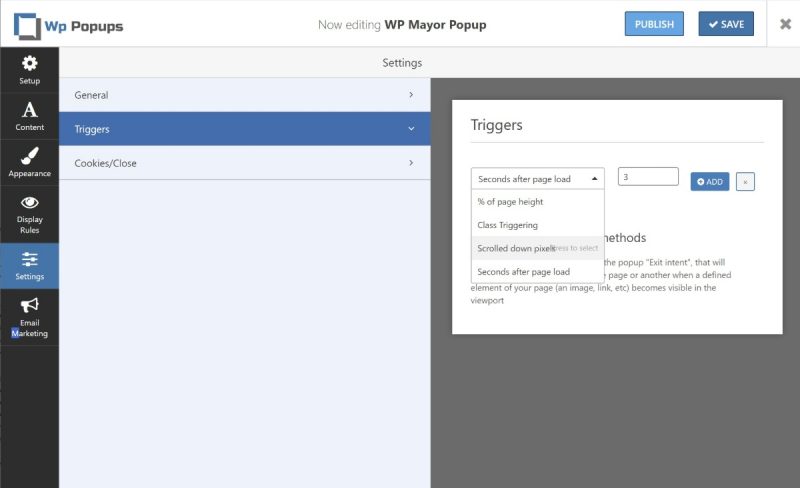Viewport: 800px width, 488px height.
Task: Select the Settings sliders section
Action: click(x=30, y=266)
